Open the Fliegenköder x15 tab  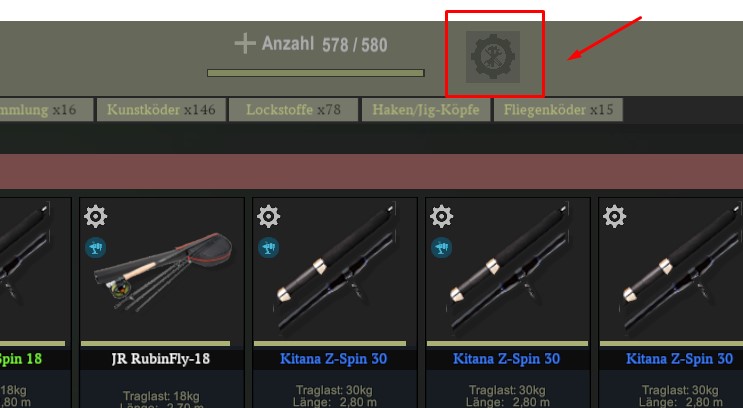coord(558,110)
